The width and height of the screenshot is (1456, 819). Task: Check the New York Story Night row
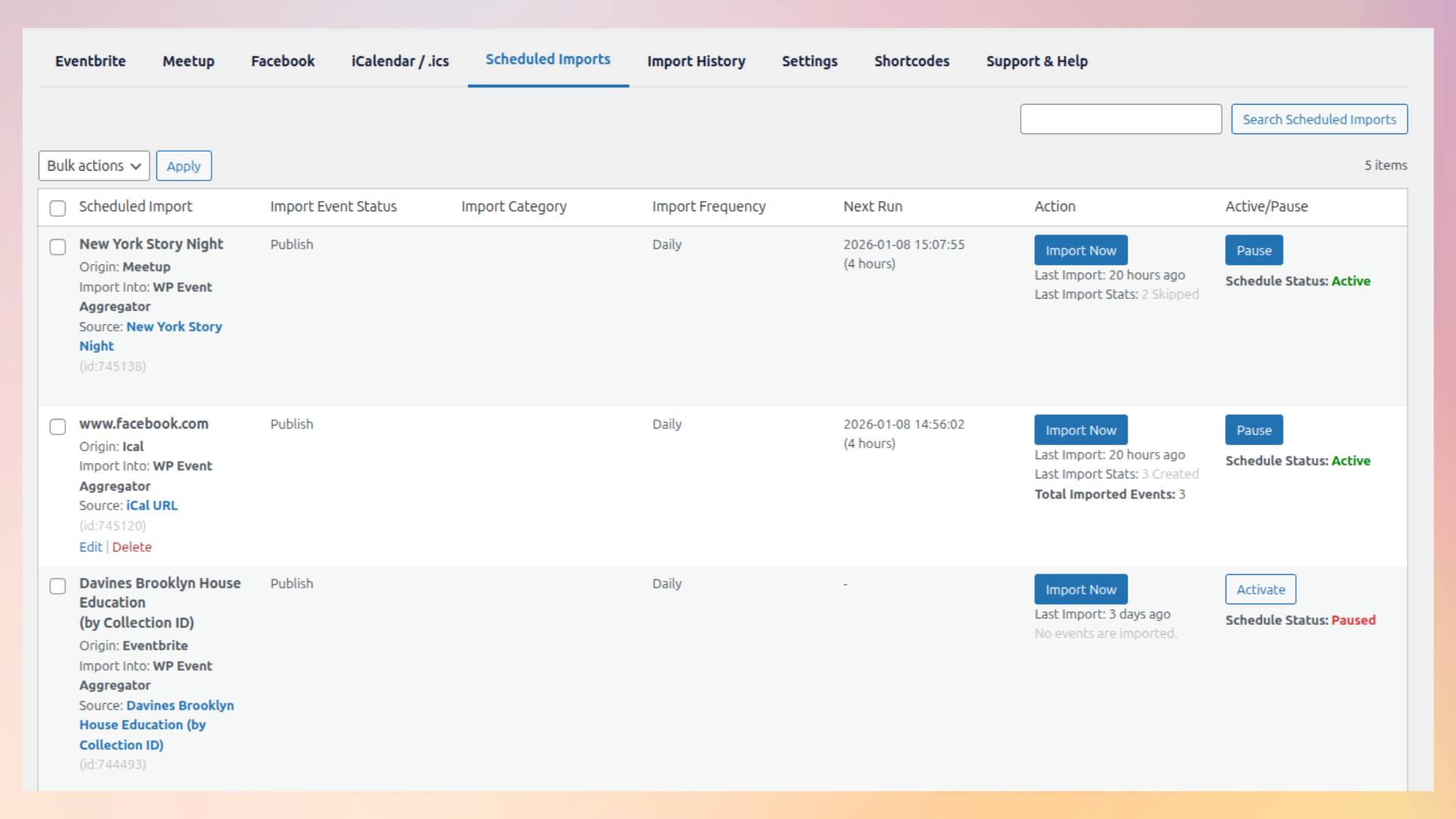click(57, 246)
